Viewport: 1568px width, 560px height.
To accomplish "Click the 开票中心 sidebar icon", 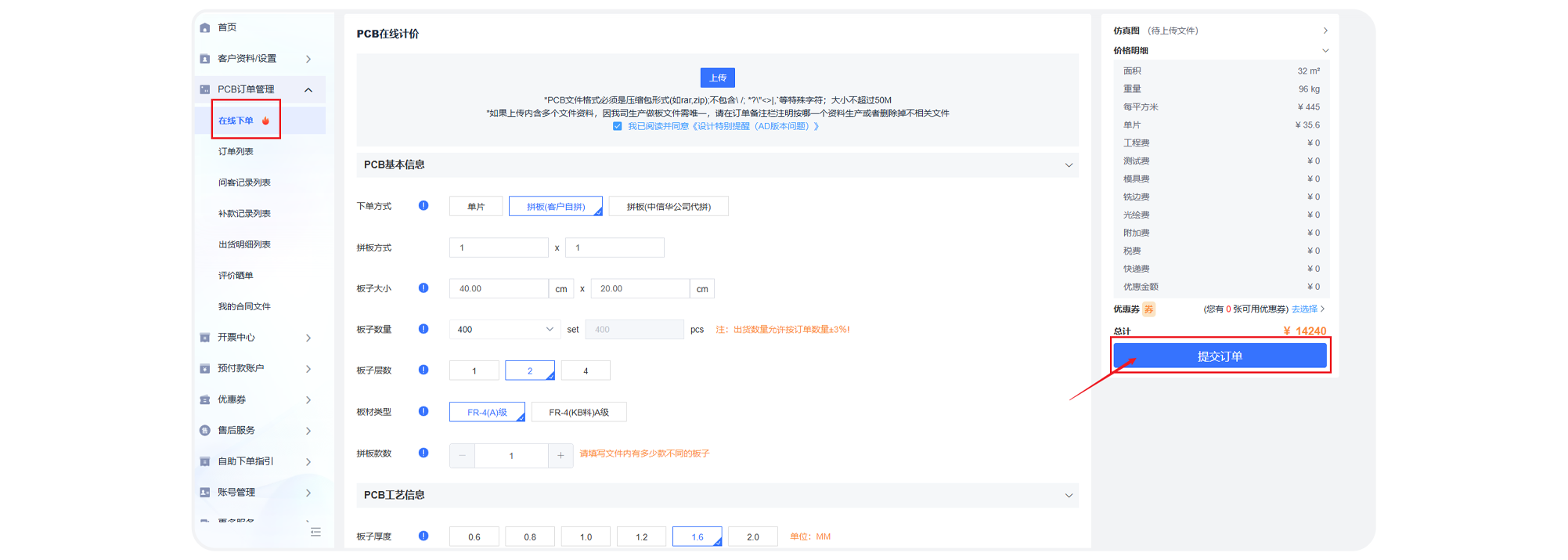I will [x=205, y=338].
